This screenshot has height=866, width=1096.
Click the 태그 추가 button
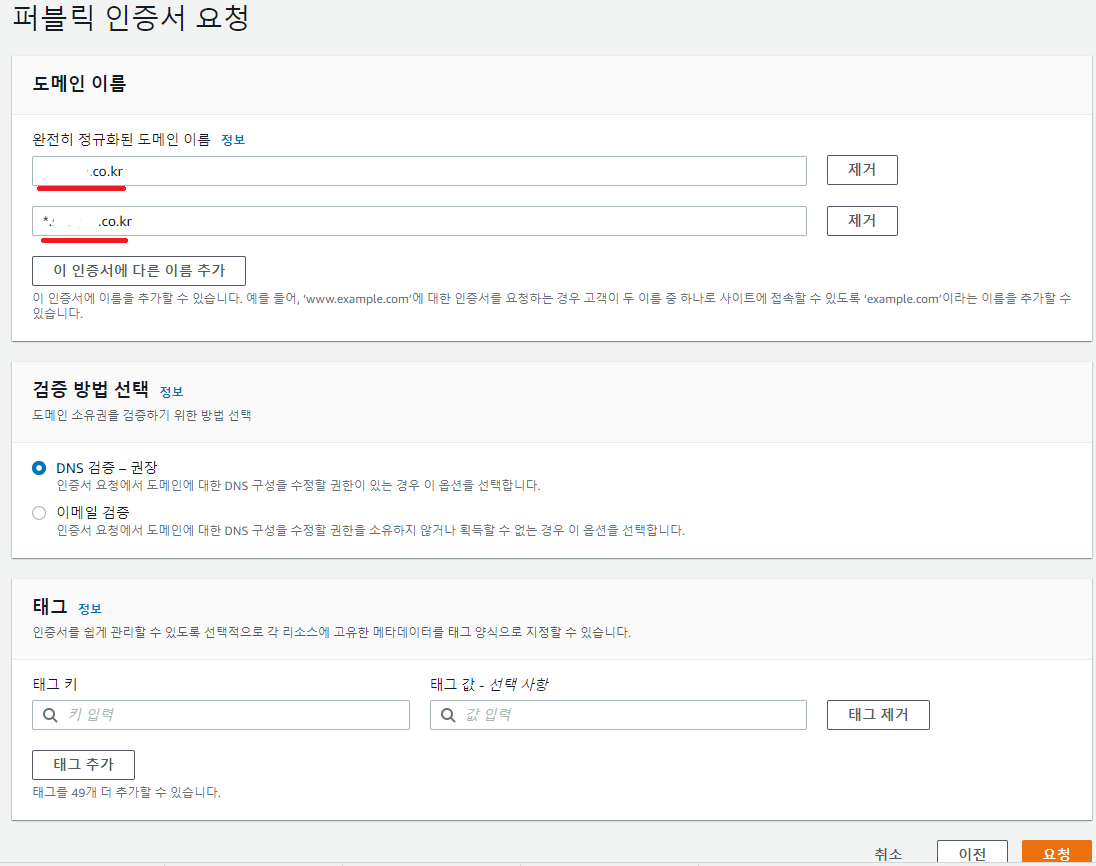83,765
